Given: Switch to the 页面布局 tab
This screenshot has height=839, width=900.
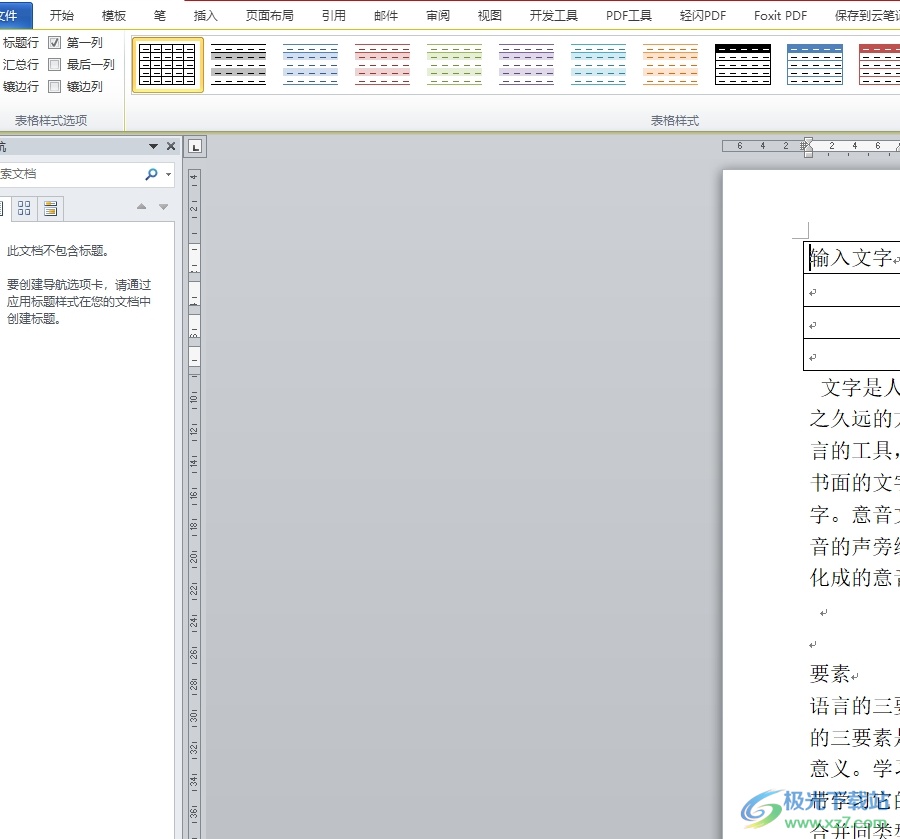Looking at the screenshot, I should (269, 15).
